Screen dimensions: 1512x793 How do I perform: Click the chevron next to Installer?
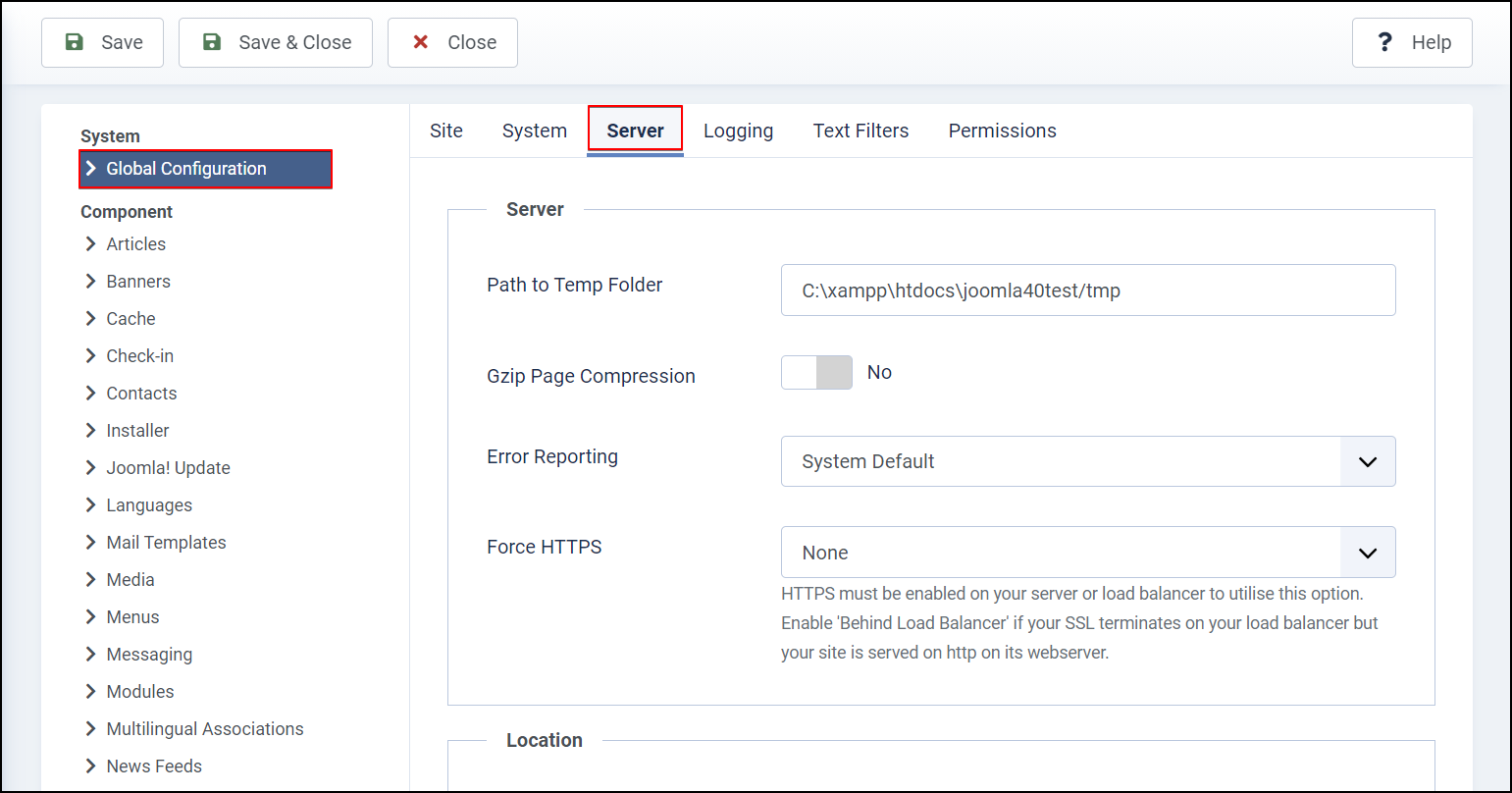(91, 430)
